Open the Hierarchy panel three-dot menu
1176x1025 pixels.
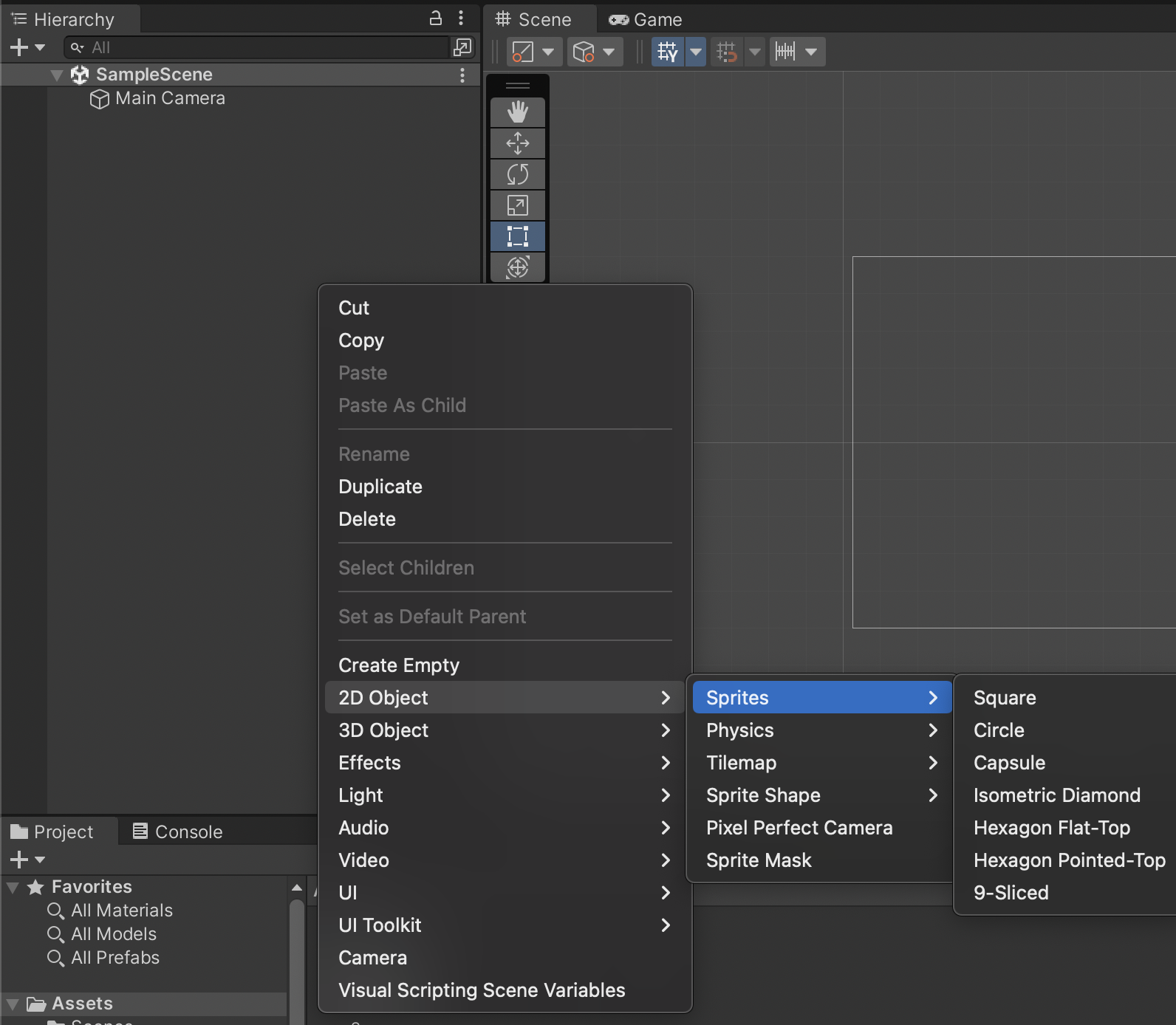(x=461, y=18)
